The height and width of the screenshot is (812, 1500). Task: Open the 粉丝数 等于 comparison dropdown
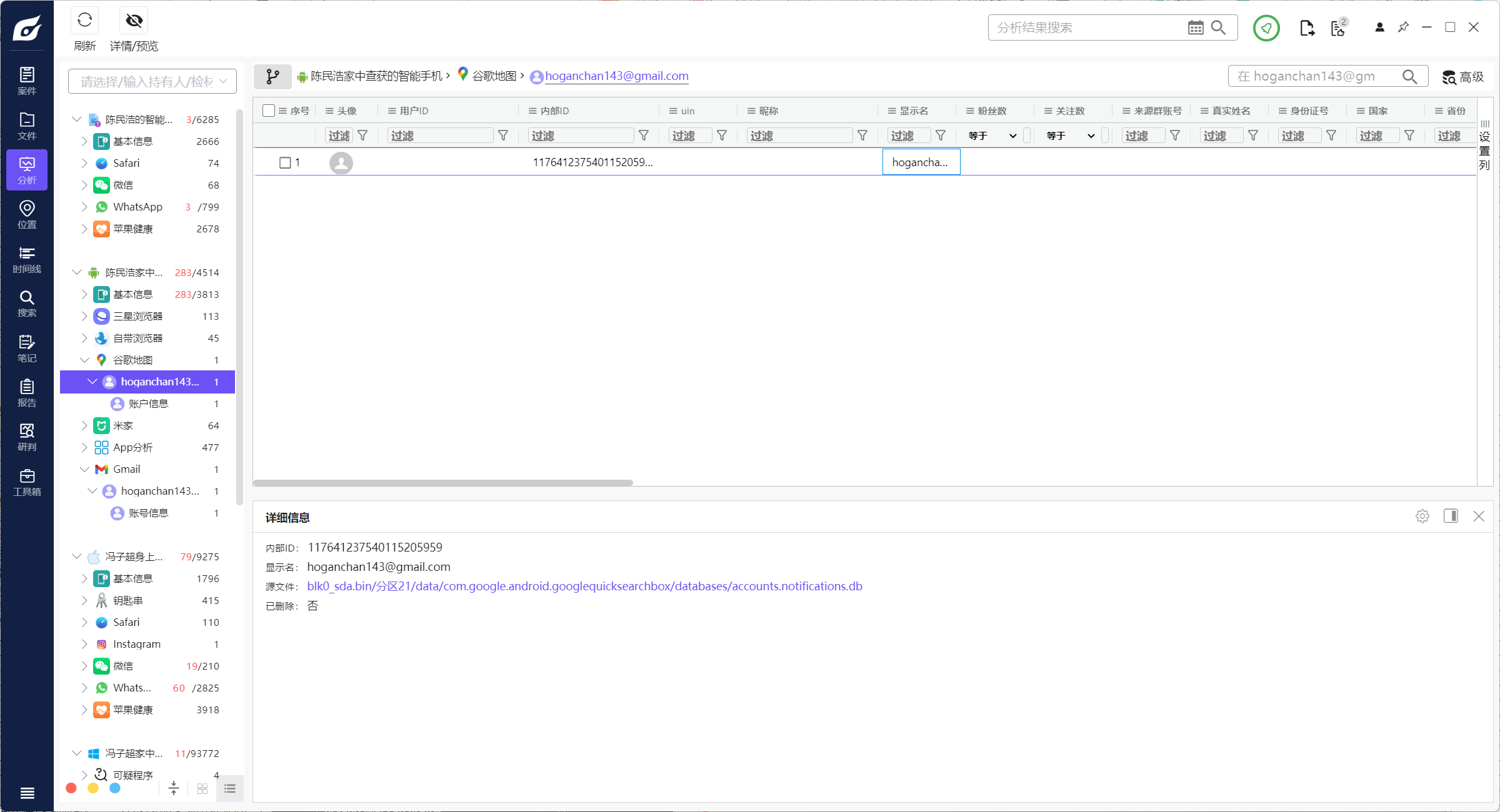click(x=993, y=136)
